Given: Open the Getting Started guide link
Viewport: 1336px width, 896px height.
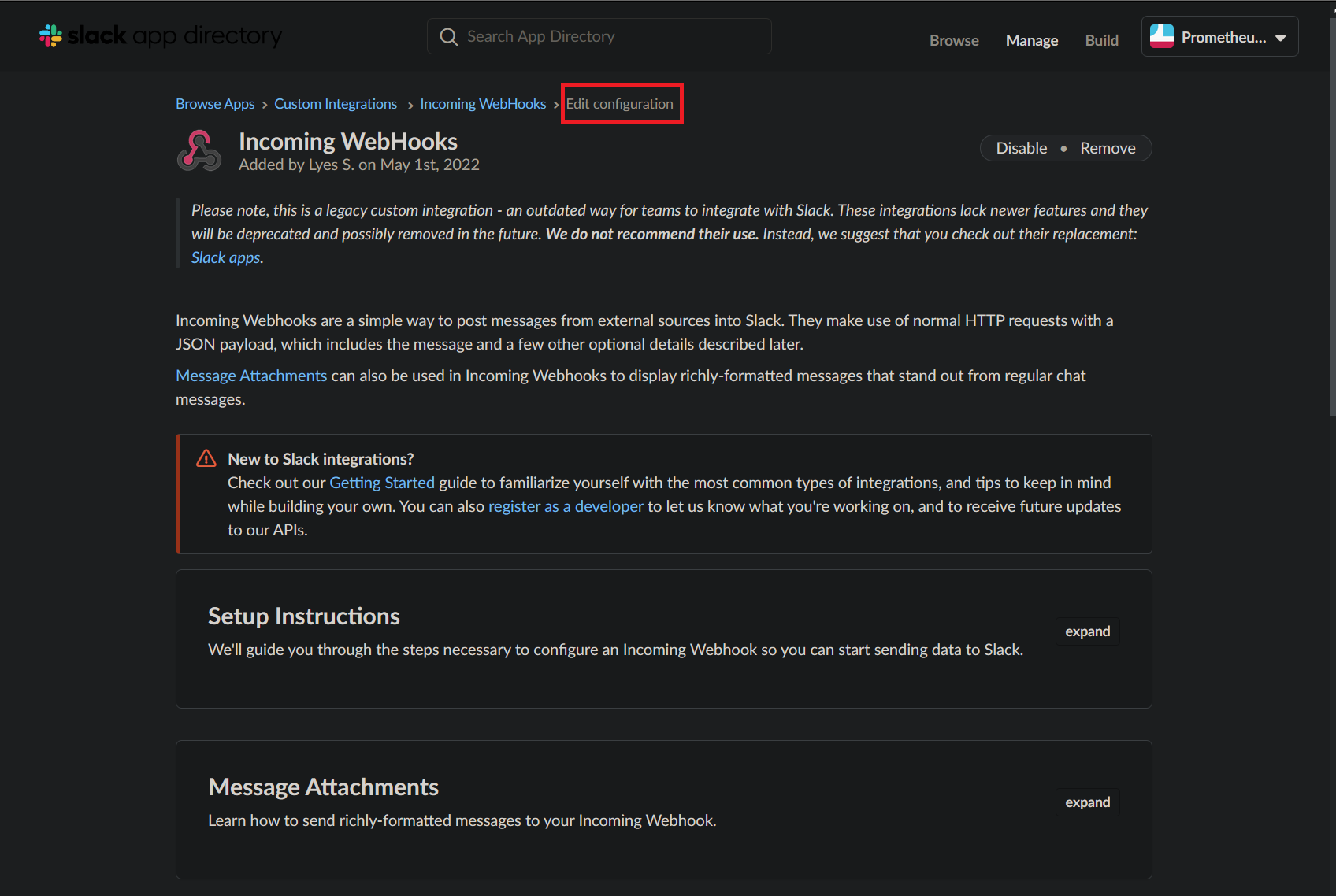Looking at the screenshot, I should pos(382,483).
